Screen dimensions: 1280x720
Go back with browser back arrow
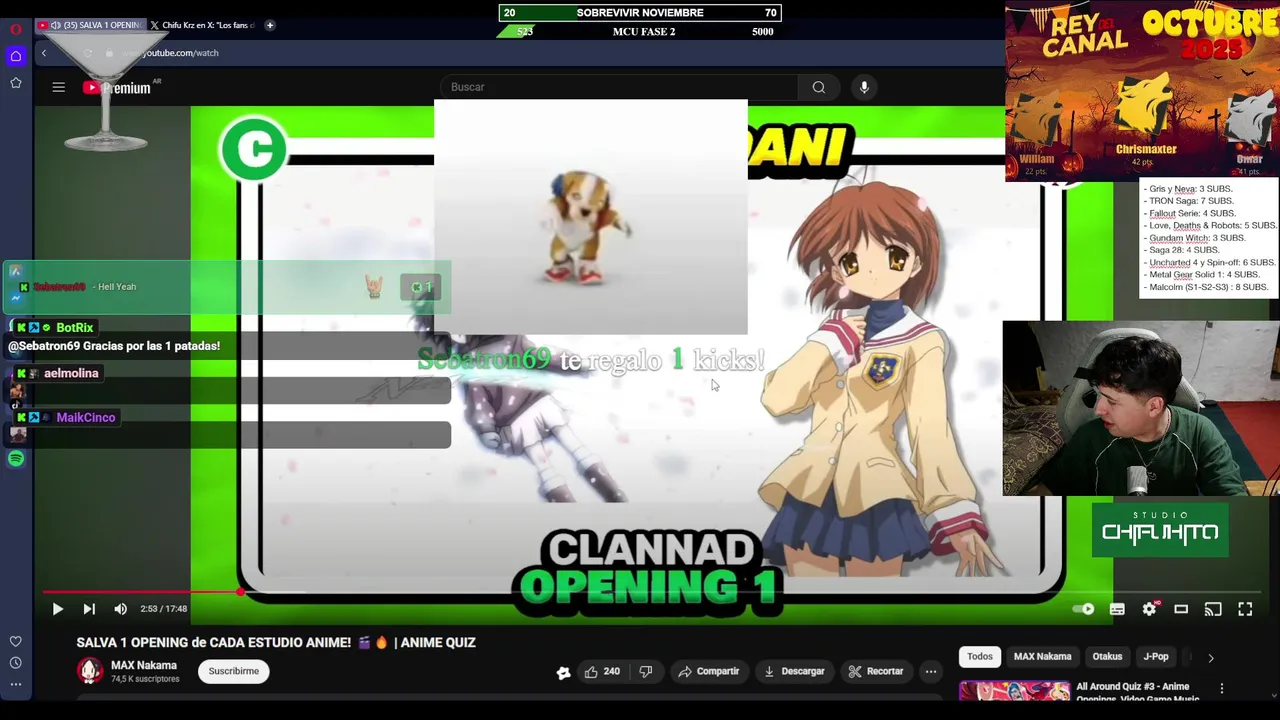coord(44,53)
